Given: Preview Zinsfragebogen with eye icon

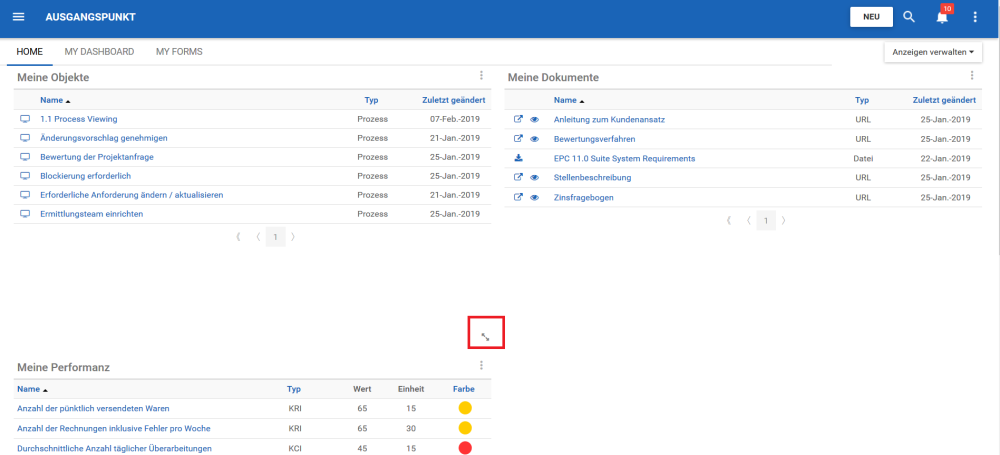Looking at the screenshot, I should point(534,197).
